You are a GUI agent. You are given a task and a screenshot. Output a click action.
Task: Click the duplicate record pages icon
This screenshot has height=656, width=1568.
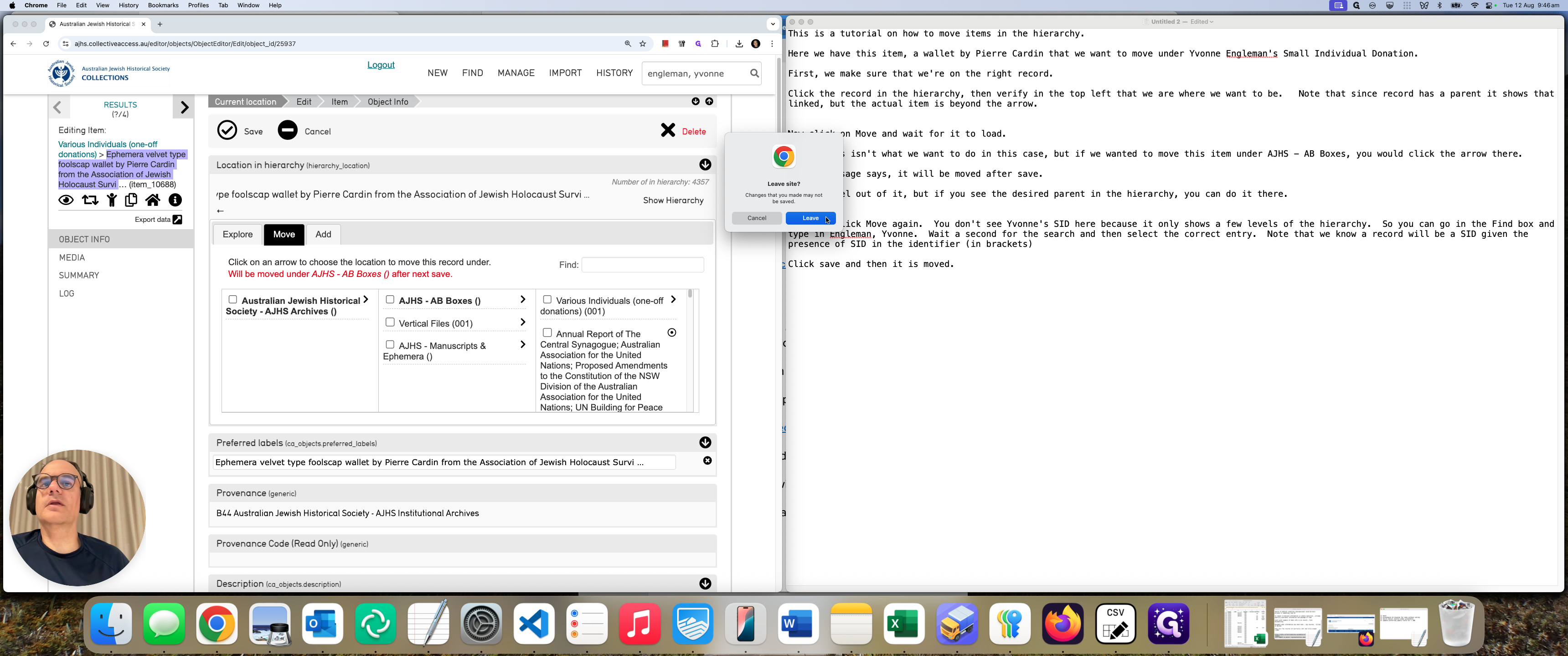pyautogui.click(x=131, y=200)
